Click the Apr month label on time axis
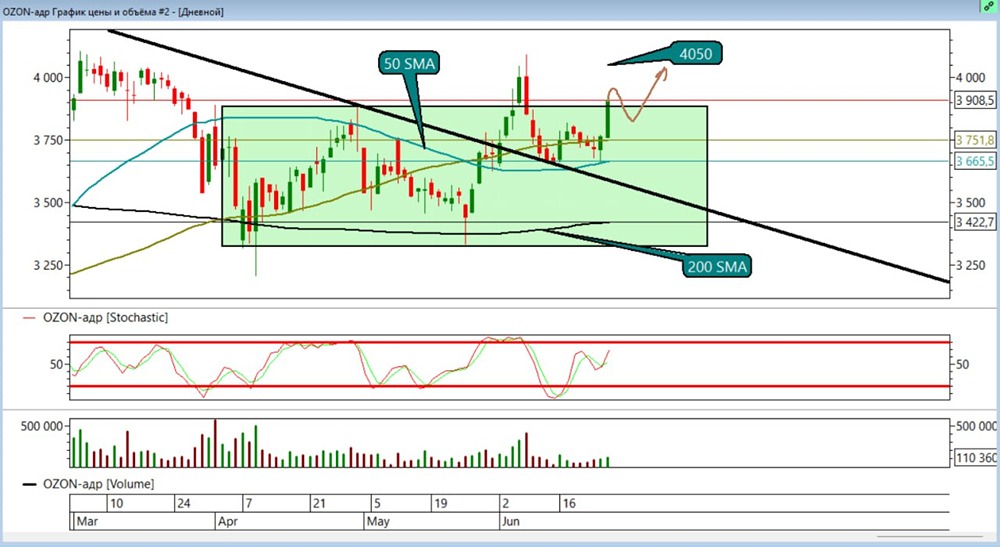Screen dimensions: 1000x547 click(x=228, y=521)
